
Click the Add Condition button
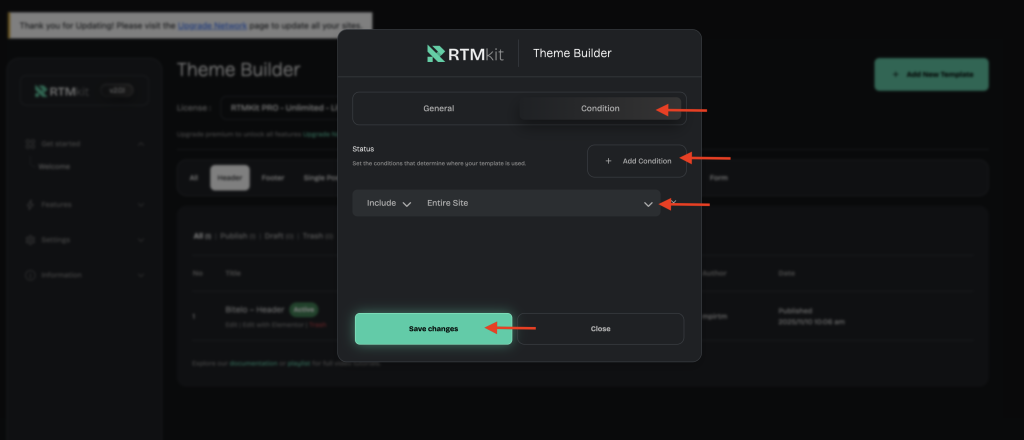(x=636, y=161)
